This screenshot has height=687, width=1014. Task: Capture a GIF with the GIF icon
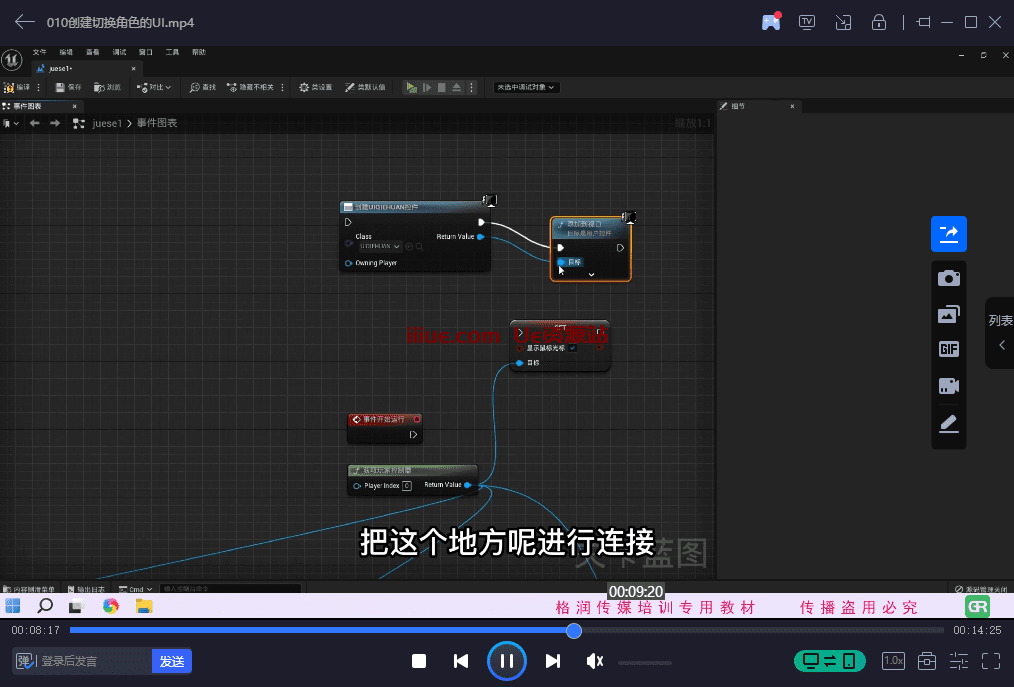948,349
